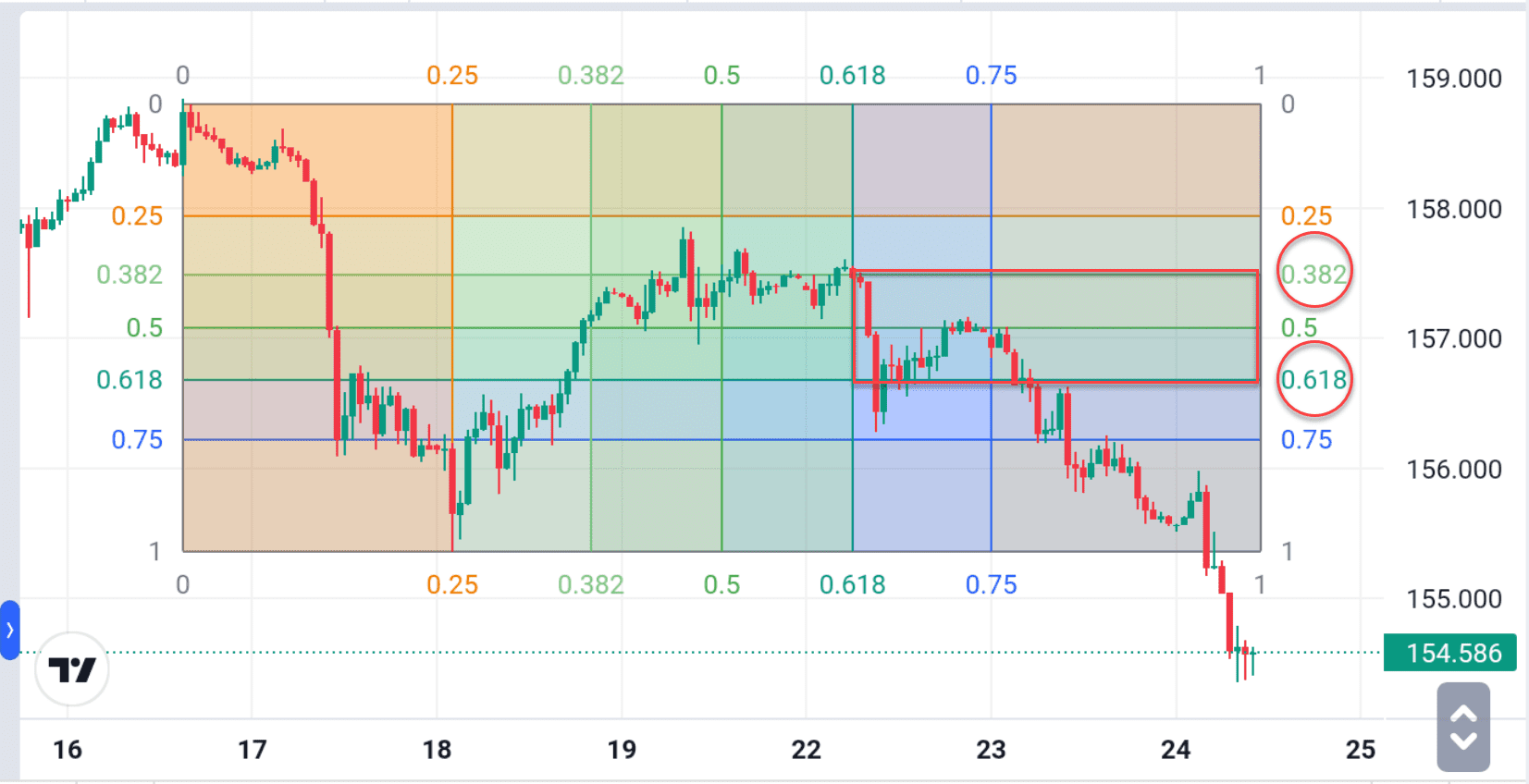
Task: Click right-side level 1 label
Action: [x=1287, y=551]
